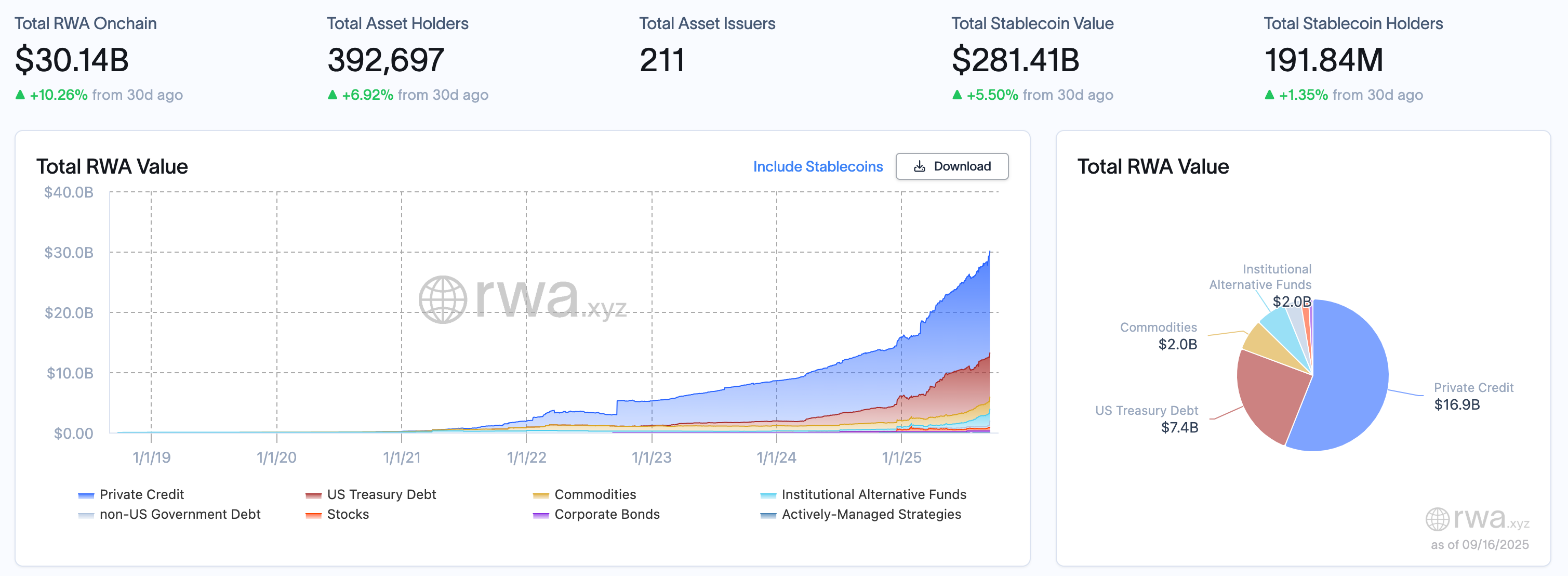Click the Institutional Alternative Funds legend marker

[x=768, y=494]
